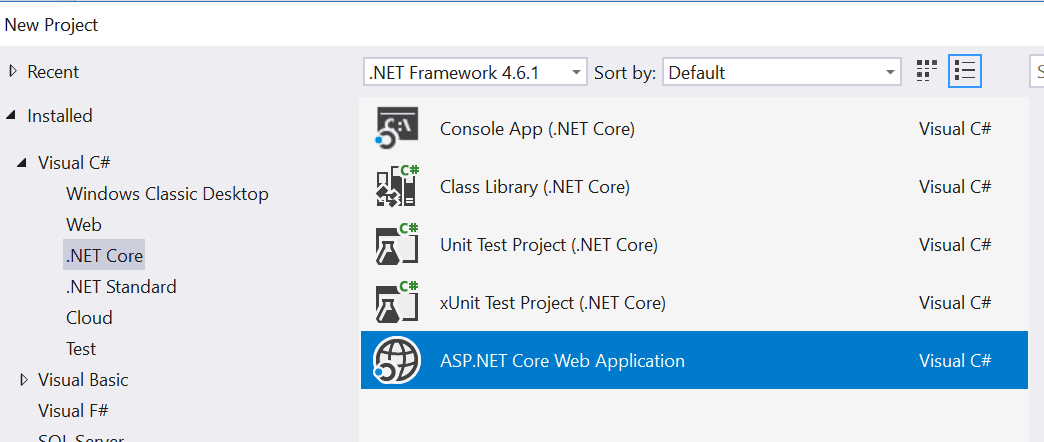Open the Sort by Default dropdown
Screen dimensions: 1044x442
(782, 72)
